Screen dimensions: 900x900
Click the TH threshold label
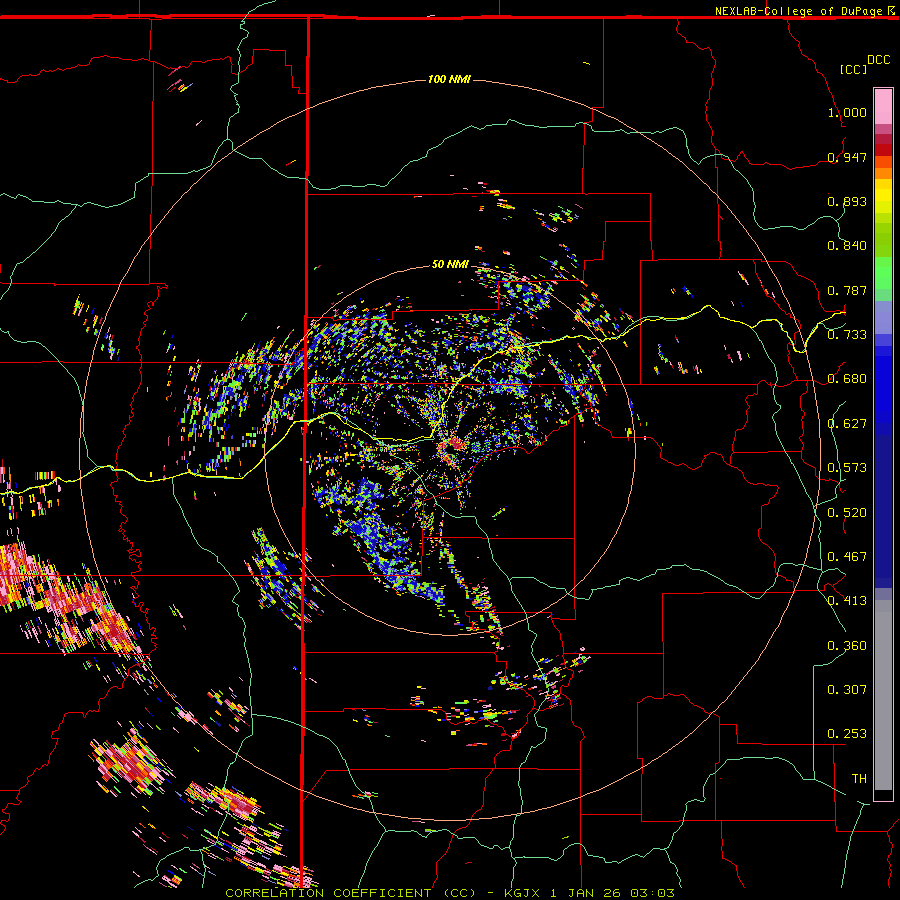point(859,779)
